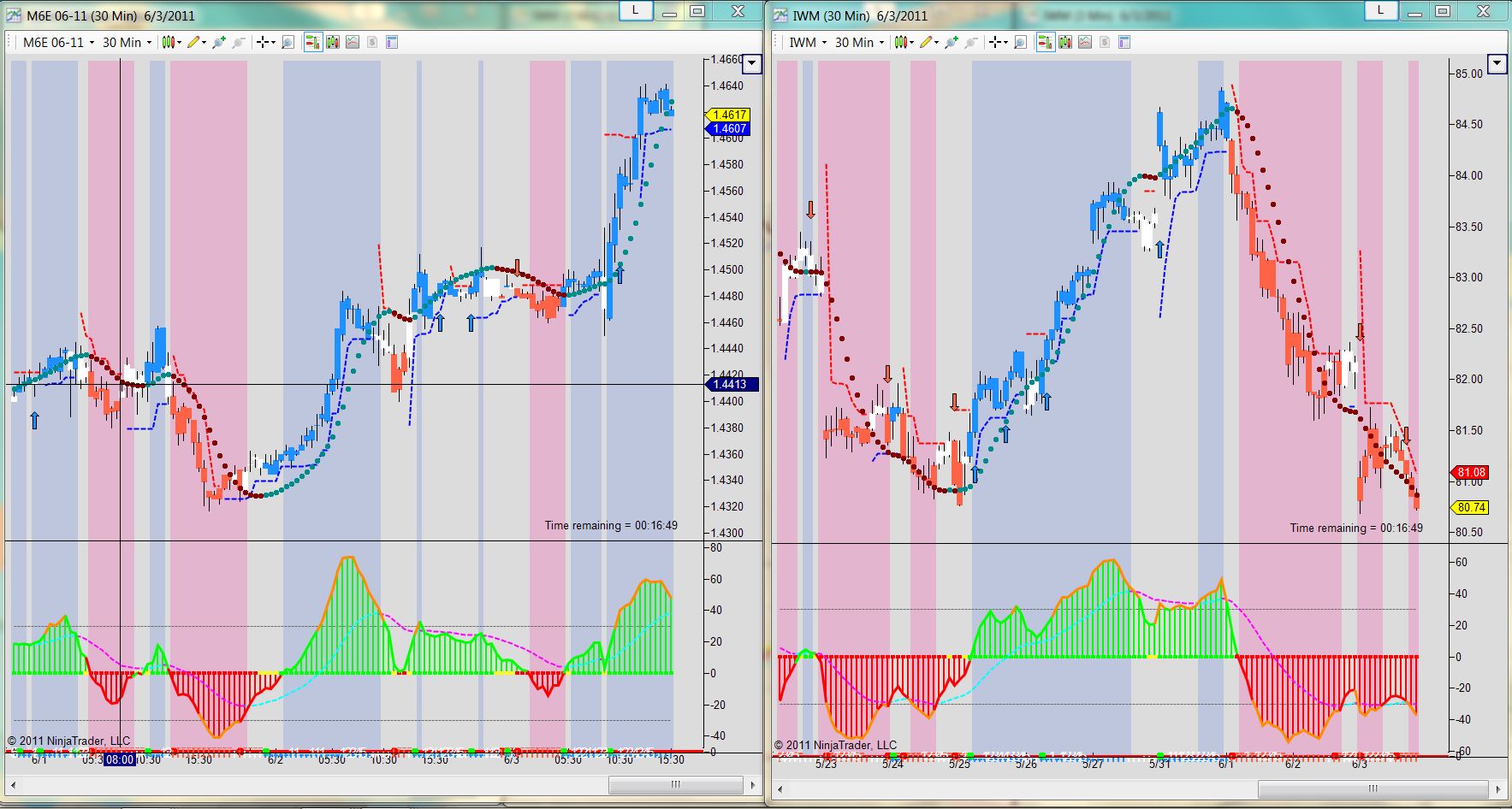Viewport: 1512px width, 809px height.
Task: Open chart Properties in IWM window
Action: point(1124,42)
